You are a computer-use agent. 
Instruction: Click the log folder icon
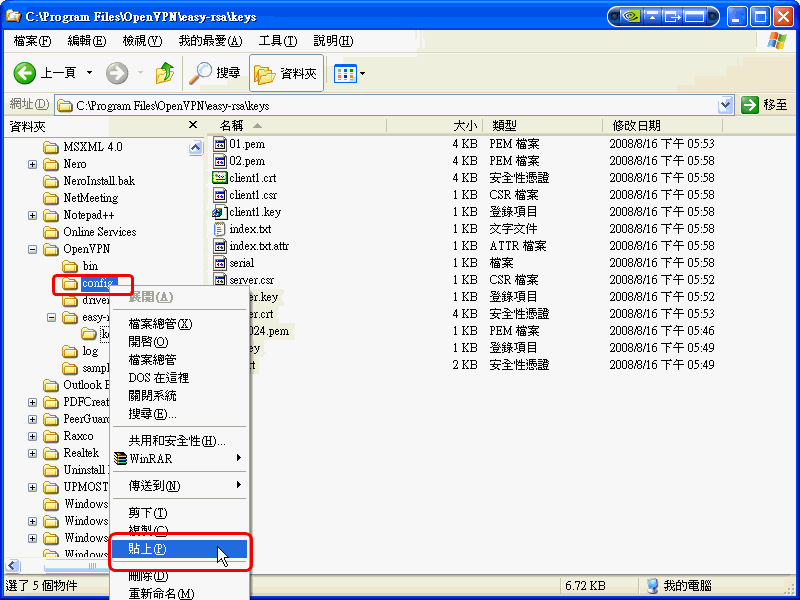point(70,352)
